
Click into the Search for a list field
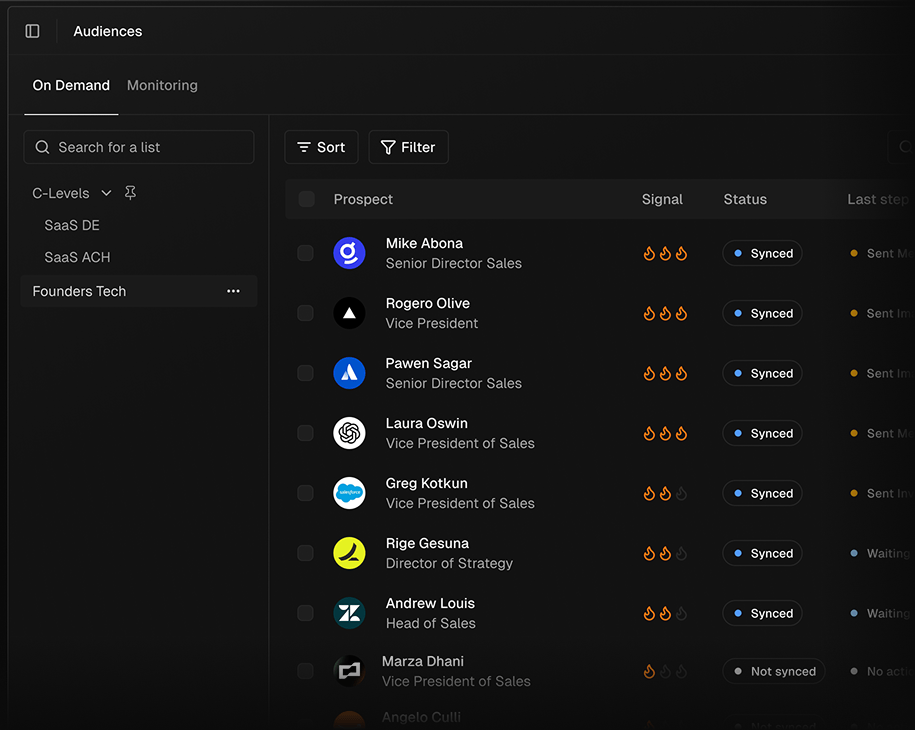(x=139, y=147)
